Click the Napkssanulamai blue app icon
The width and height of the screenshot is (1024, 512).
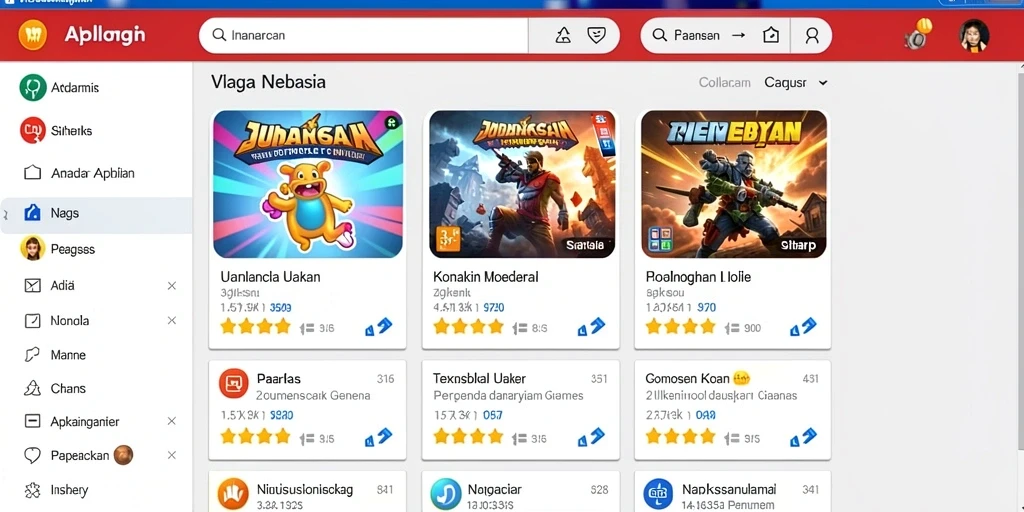(x=658, y=494)
